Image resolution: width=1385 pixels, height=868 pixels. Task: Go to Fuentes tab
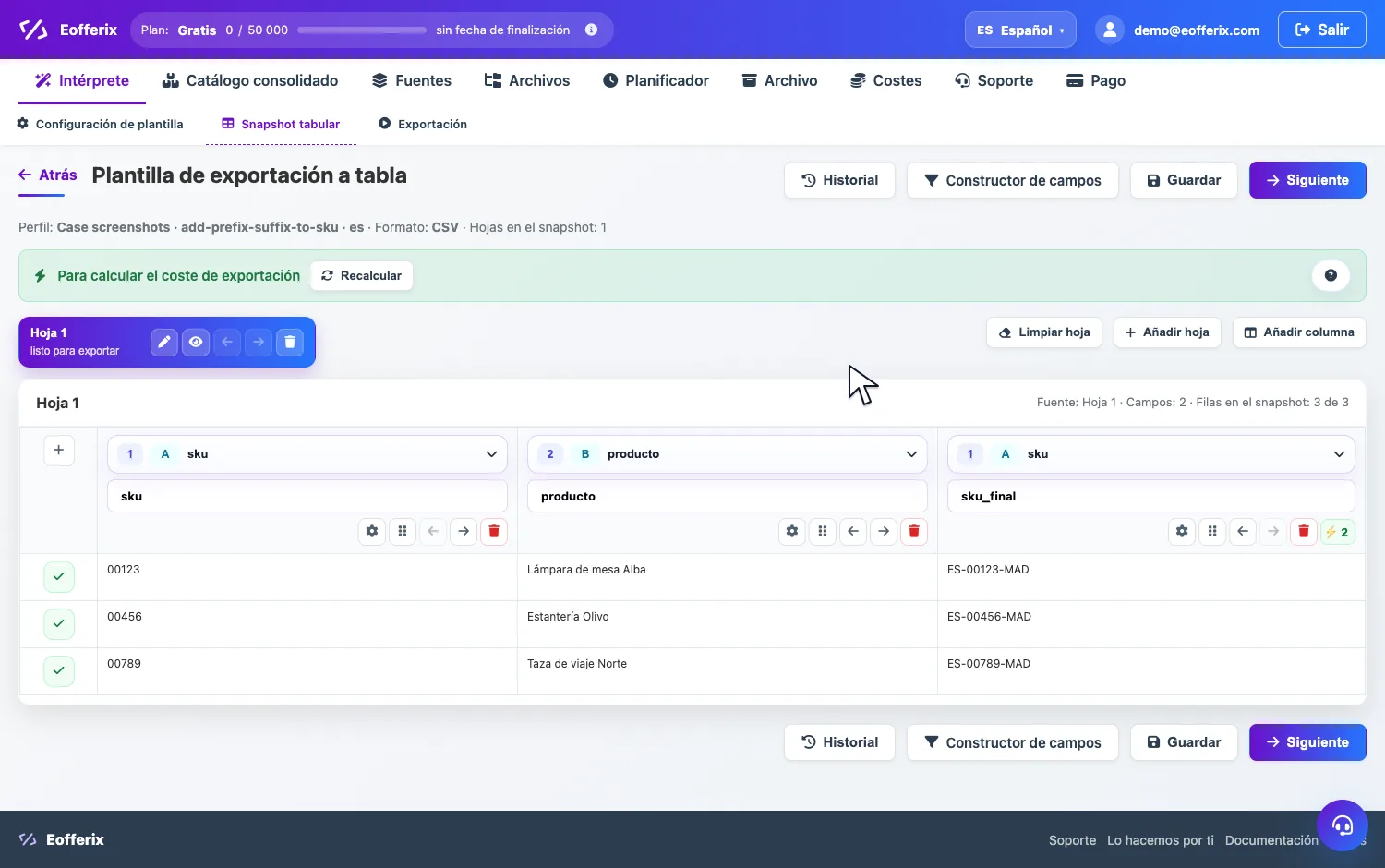click(x=412, y=80)
